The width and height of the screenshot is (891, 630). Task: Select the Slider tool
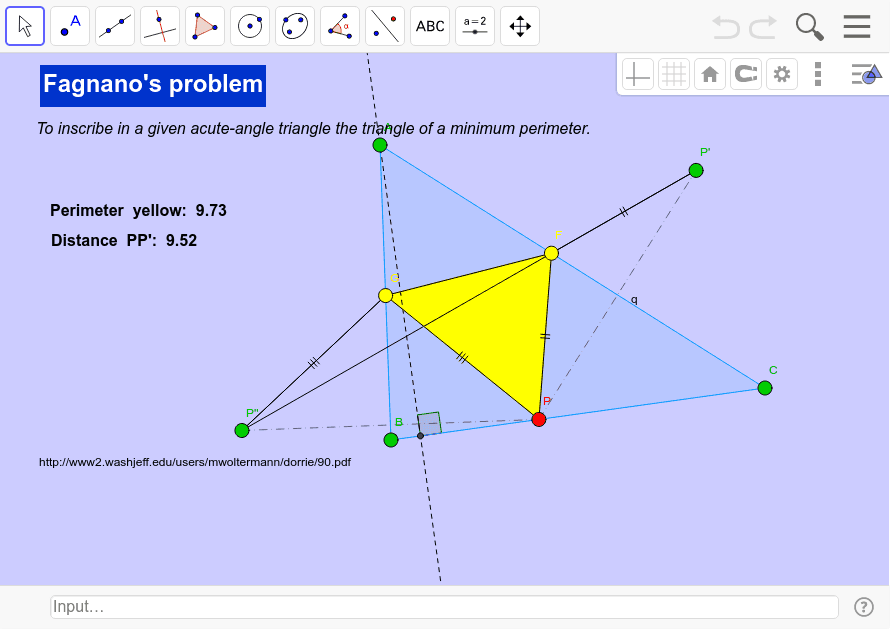click(x=474, y=25)
